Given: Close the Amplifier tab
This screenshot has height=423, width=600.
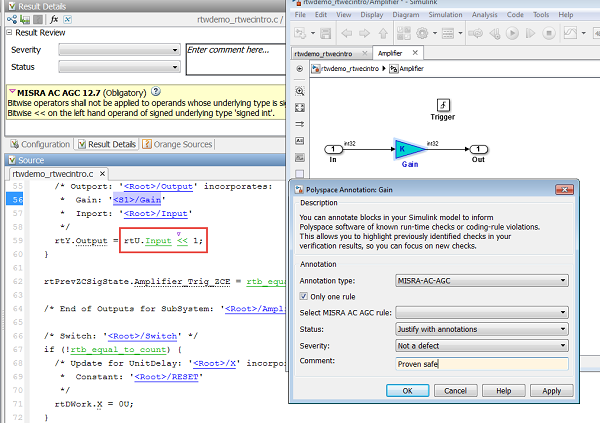Looking at the screenshot, I should point(415,53).
